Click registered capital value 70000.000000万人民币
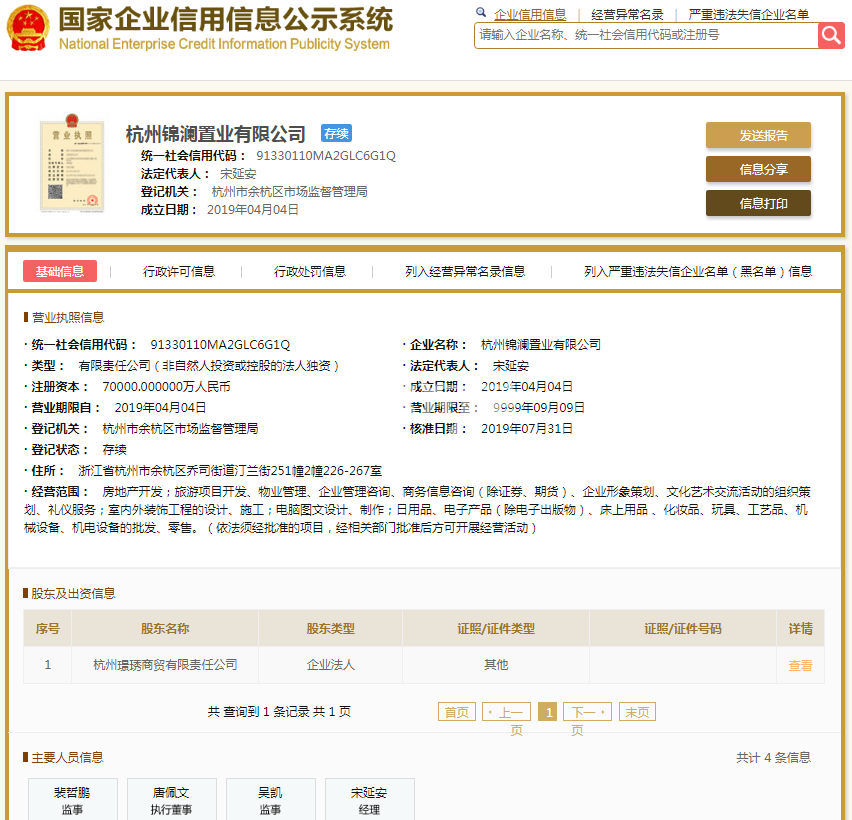 [166, 387]
